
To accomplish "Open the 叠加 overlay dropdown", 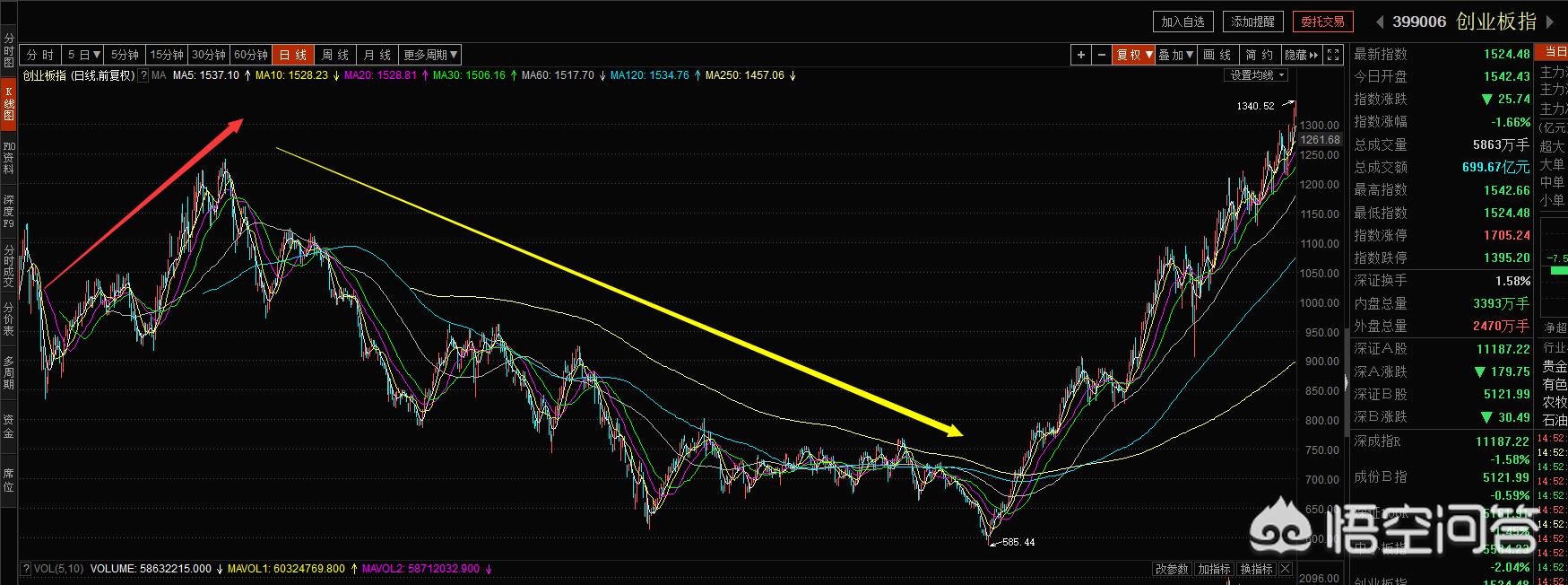I will click(x=1176, y=55).
